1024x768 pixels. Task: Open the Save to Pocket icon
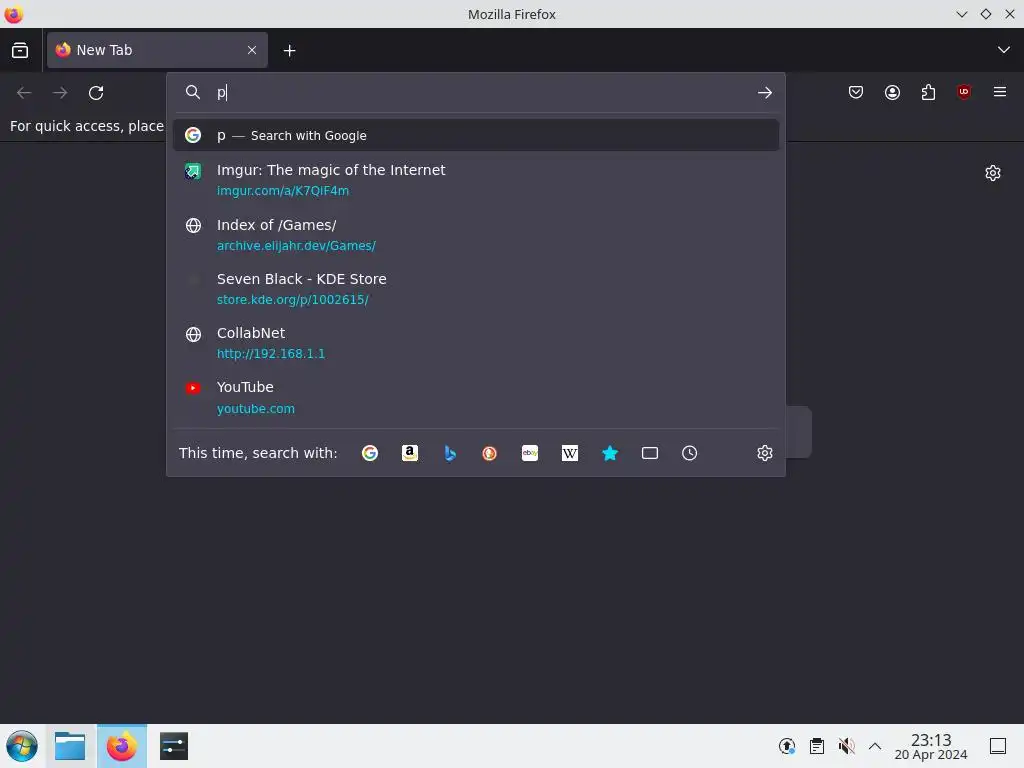856,93
